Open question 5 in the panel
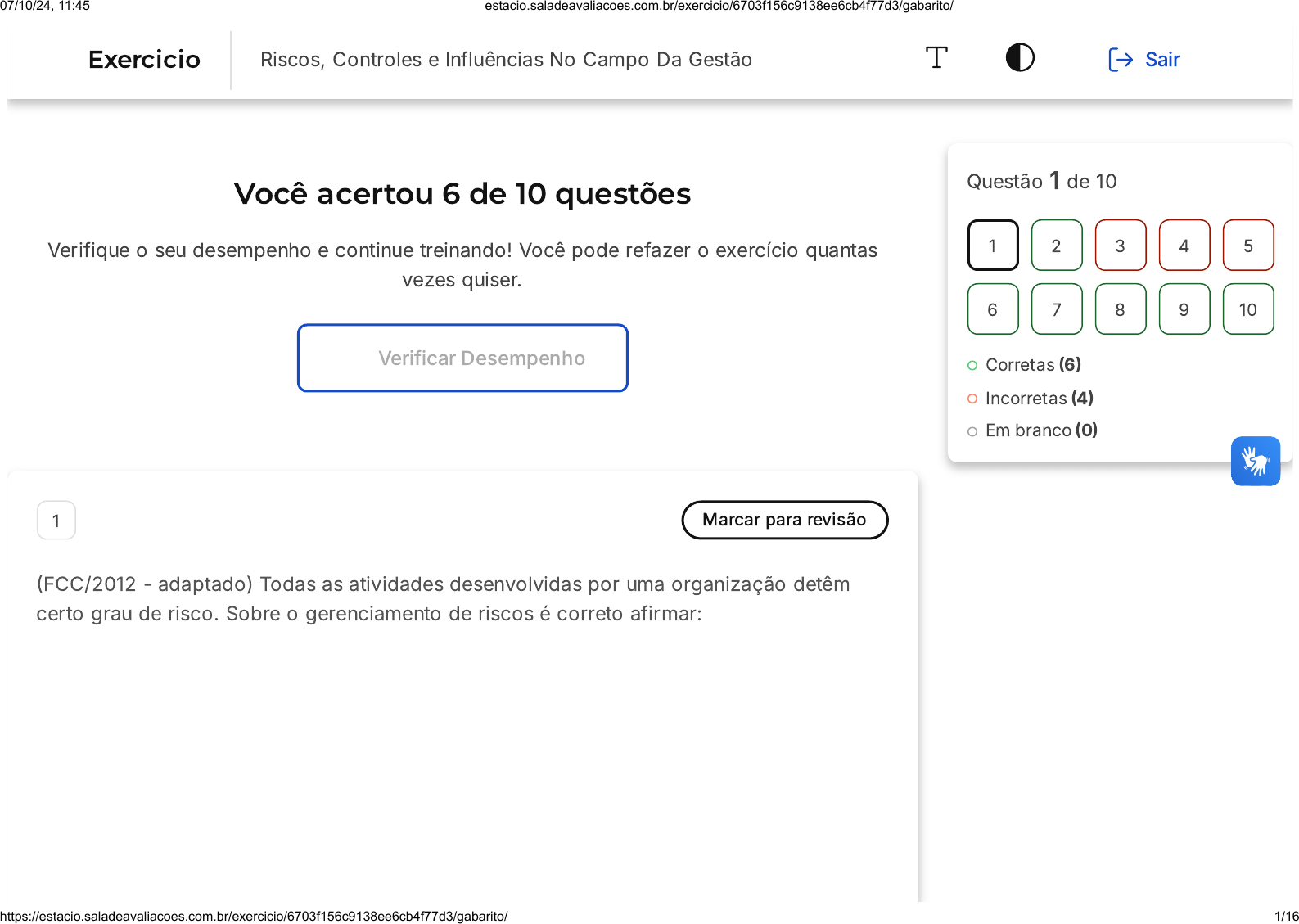 point(1247,246)
